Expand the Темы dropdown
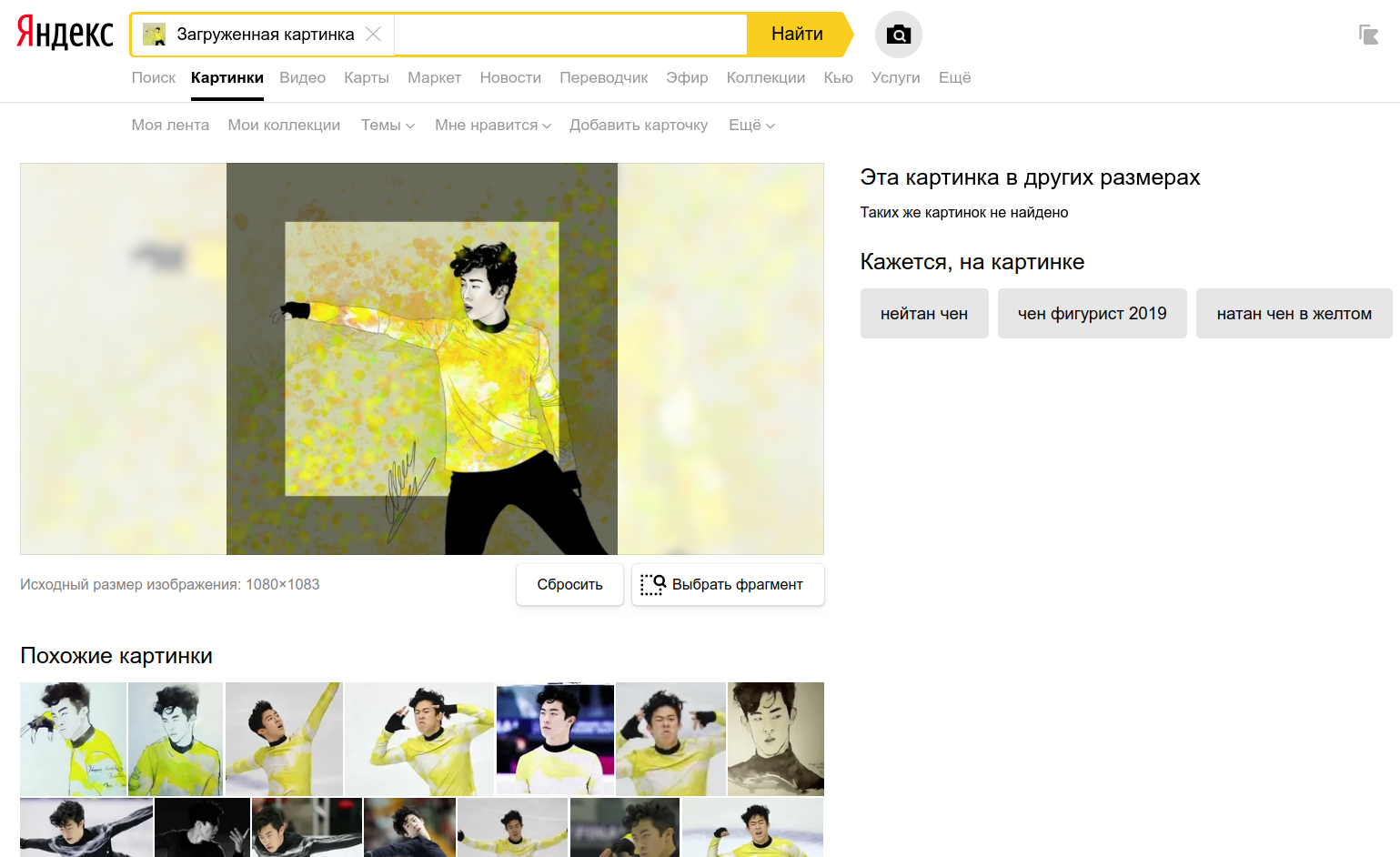Image resolution: width=1400 pixels, height=857 pixels. tap(388, 126)
